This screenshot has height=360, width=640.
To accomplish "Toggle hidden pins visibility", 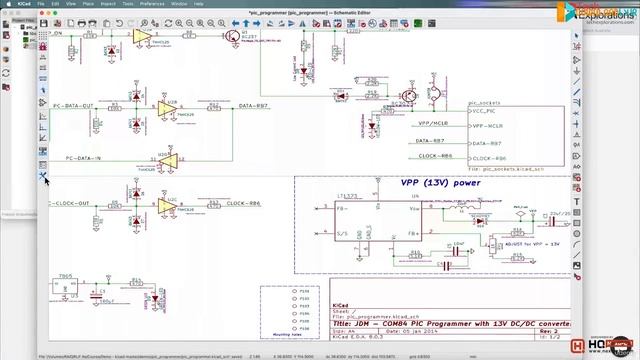I will (43, 102).
